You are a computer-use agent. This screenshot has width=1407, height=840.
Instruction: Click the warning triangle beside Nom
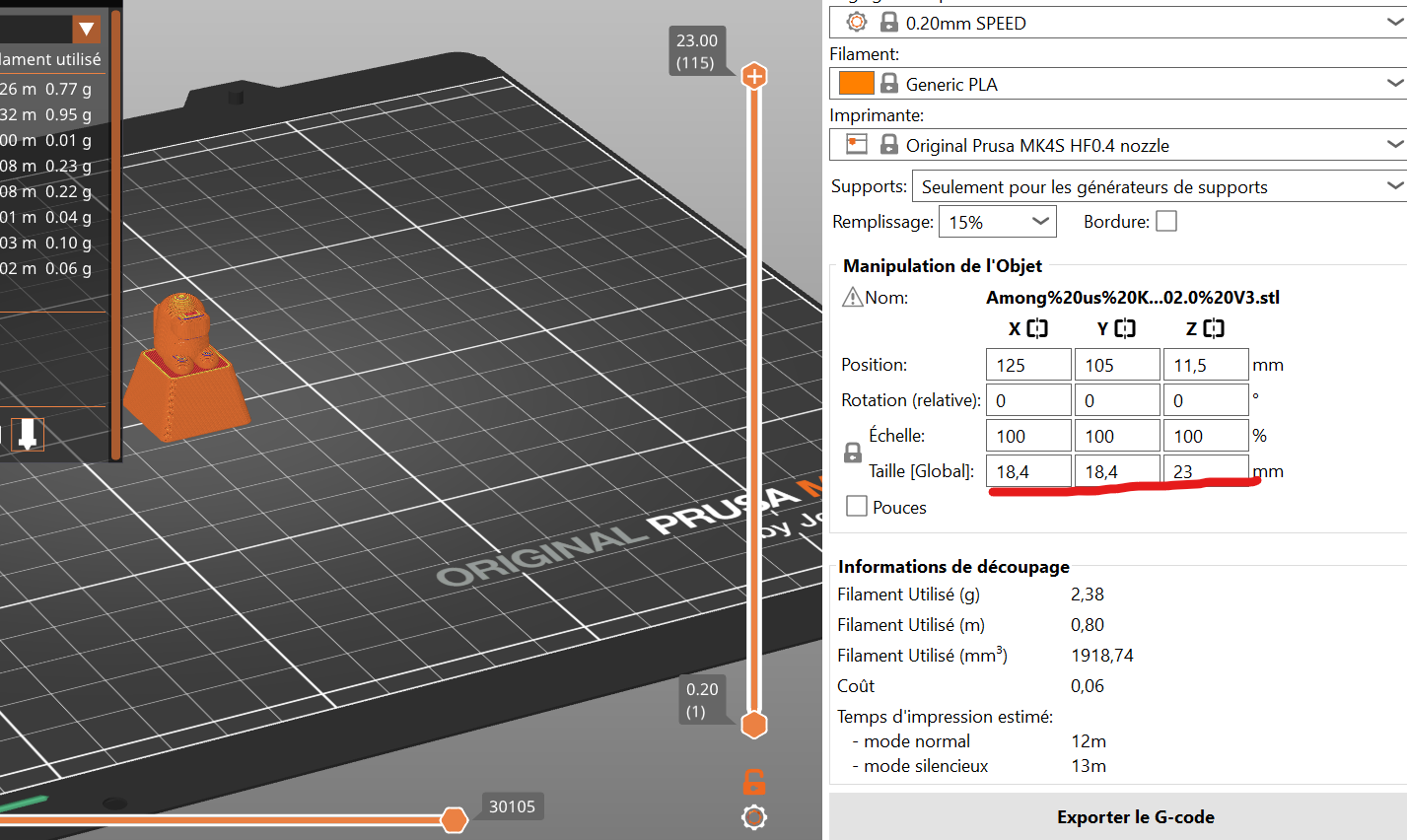coord(852,298)
